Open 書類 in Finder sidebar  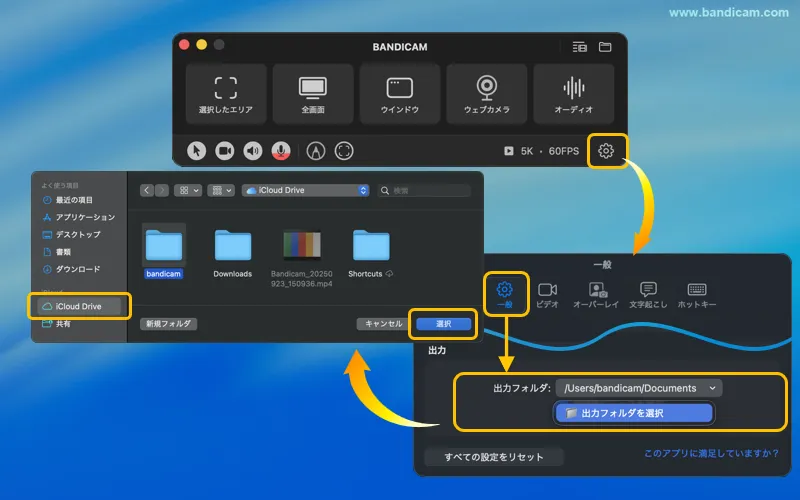pos(57,252)
